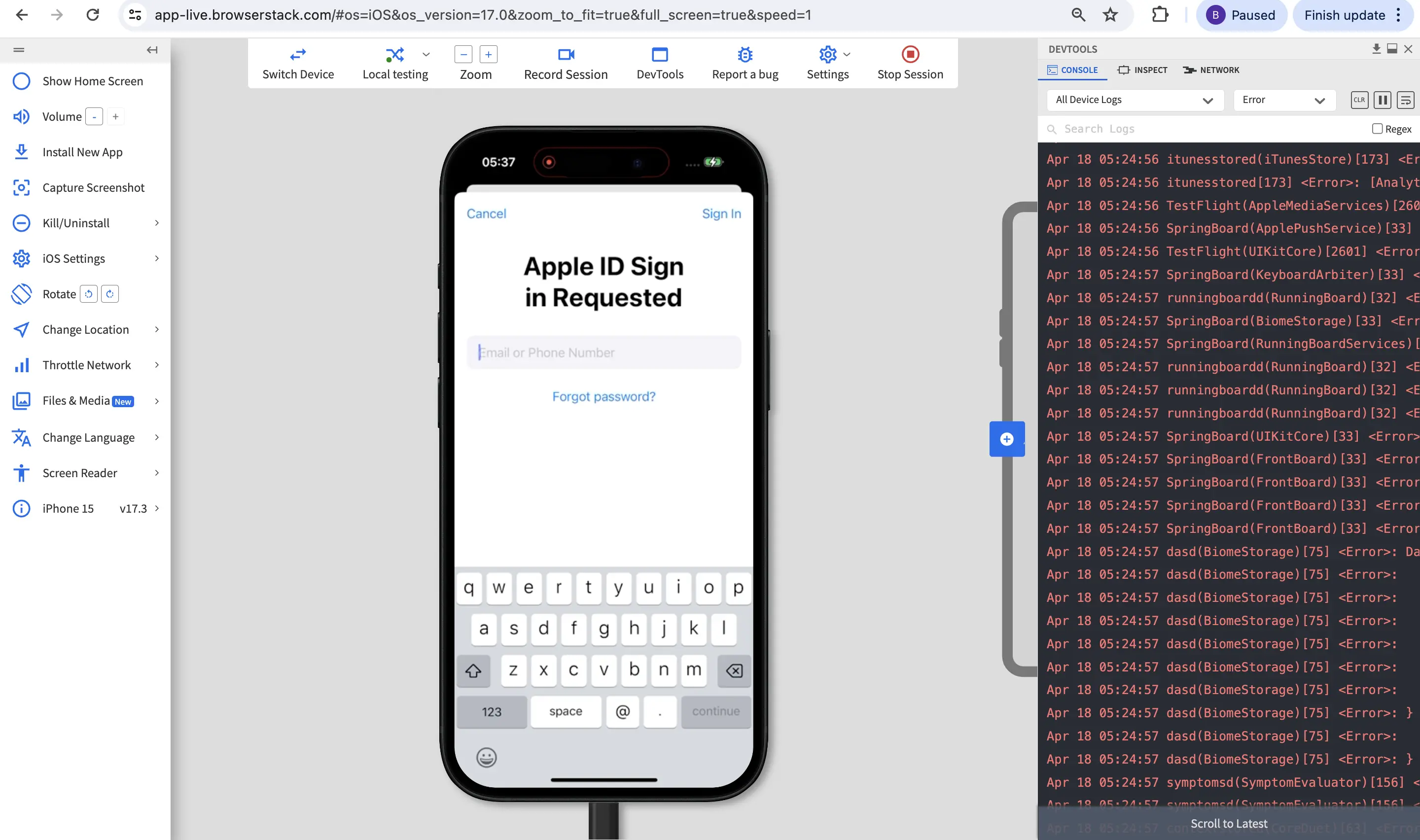Viewport: 1420px width, 840px height.
Task: Toggle the shift key on keyboard
Action: point(473,671)
